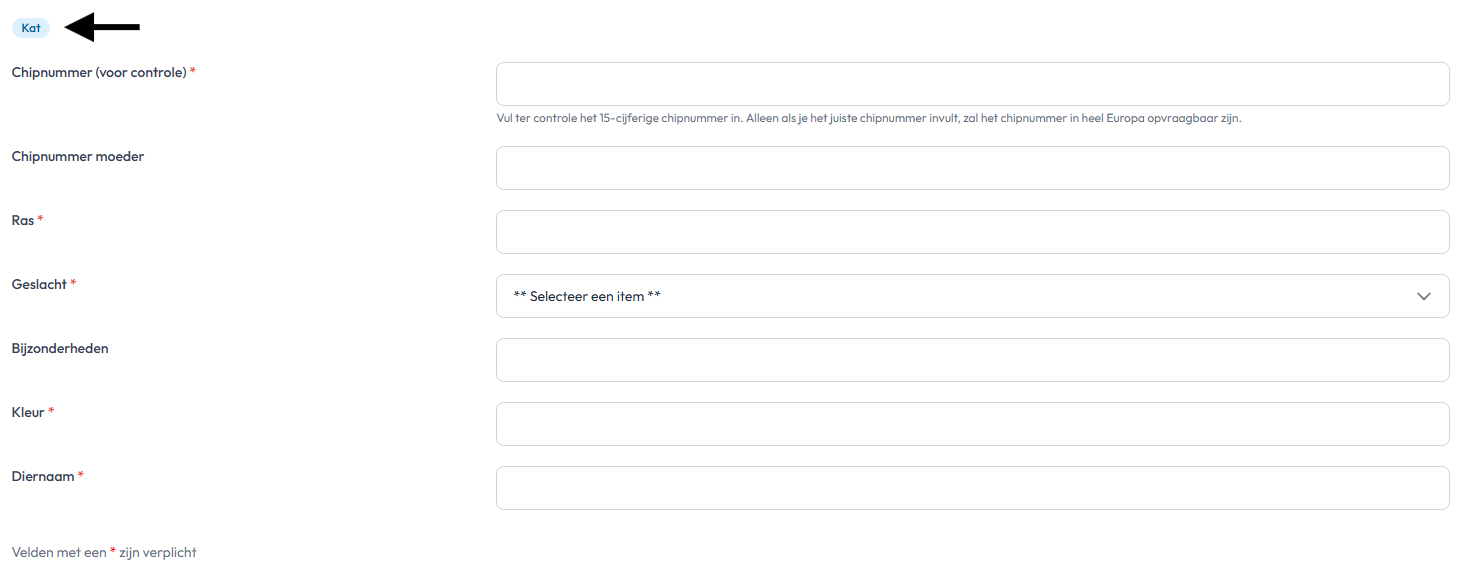Click the Kleur label
The image size is (1468, 571).
(x=28, y=412)
